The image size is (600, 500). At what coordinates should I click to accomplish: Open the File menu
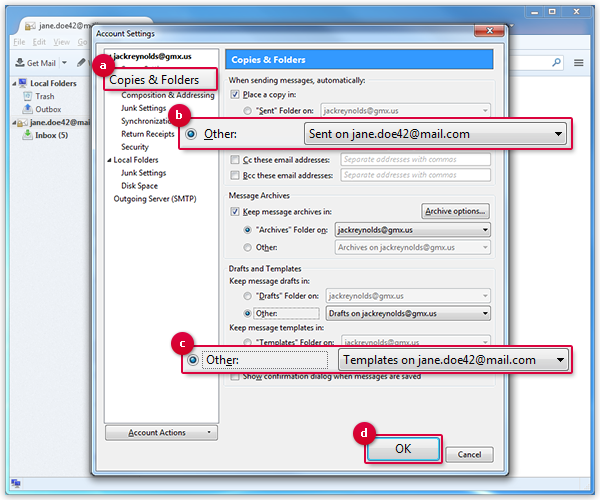19,42
